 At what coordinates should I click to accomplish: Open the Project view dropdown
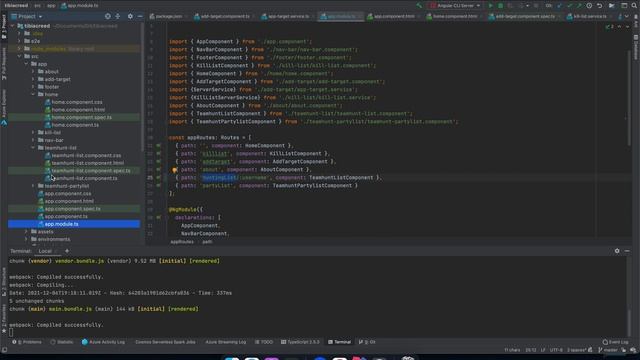point(27,16)
